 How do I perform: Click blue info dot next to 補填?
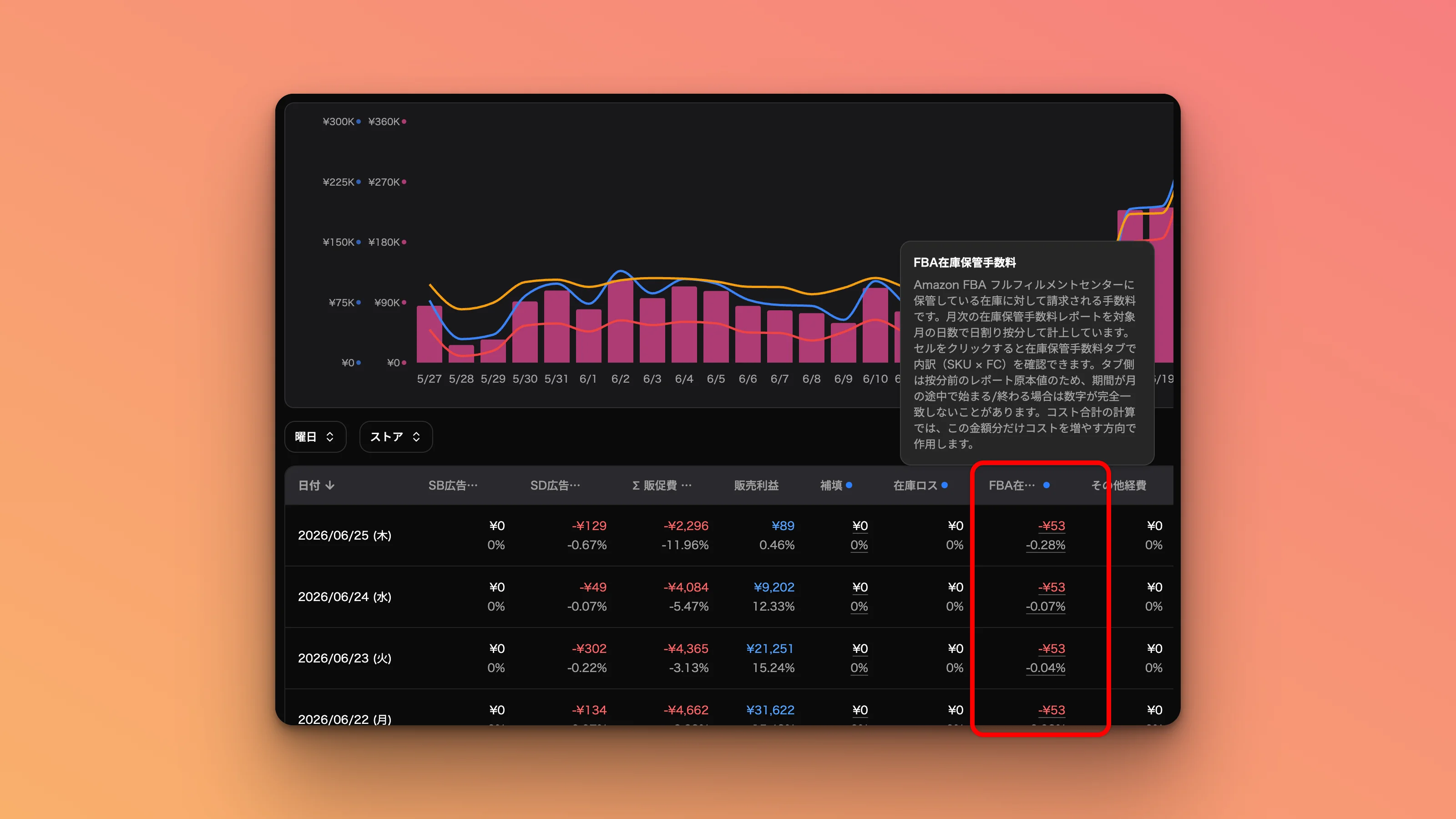coord(849,485)
